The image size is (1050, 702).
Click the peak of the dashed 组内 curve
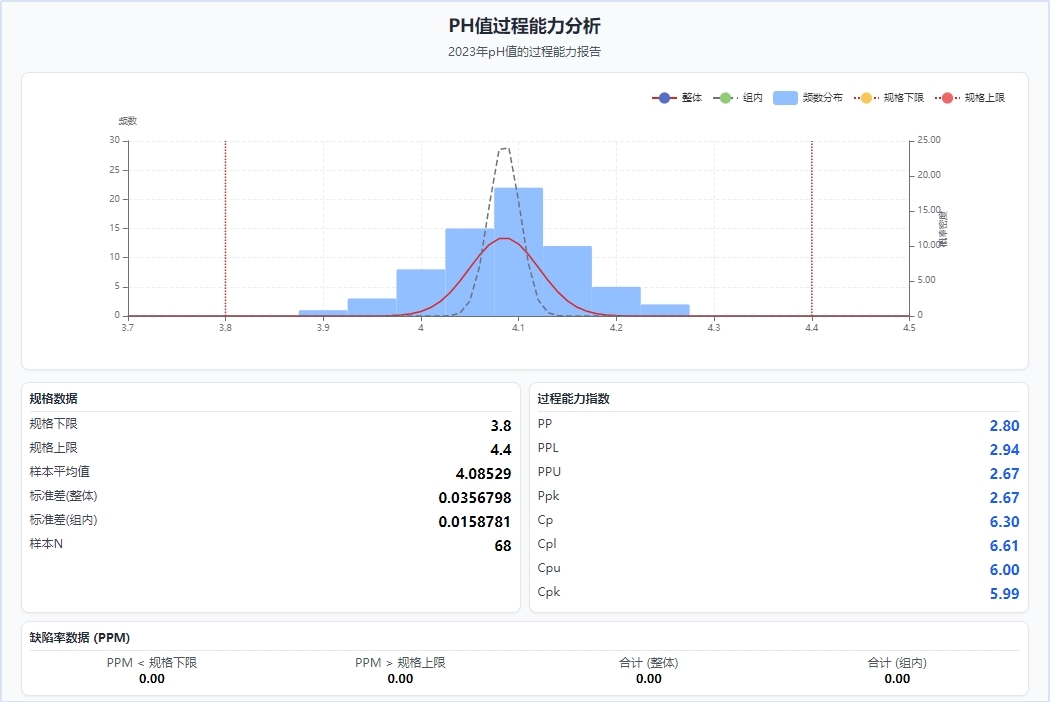pos(505,148)
